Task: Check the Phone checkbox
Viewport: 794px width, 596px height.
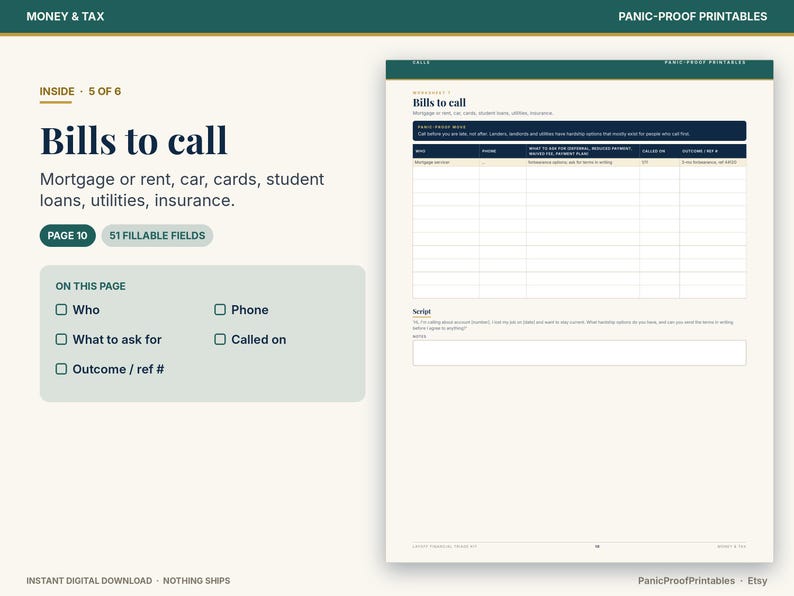Action: tap(220, 309)
